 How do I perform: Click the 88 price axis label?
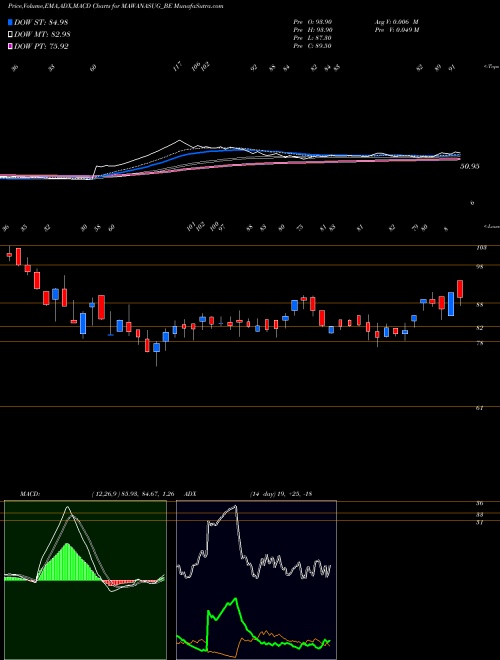coord(479,305)
